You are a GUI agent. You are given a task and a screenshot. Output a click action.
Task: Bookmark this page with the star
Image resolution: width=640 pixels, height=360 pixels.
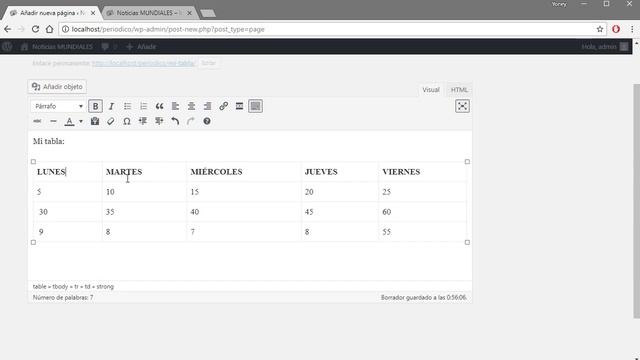coord(600,29)
